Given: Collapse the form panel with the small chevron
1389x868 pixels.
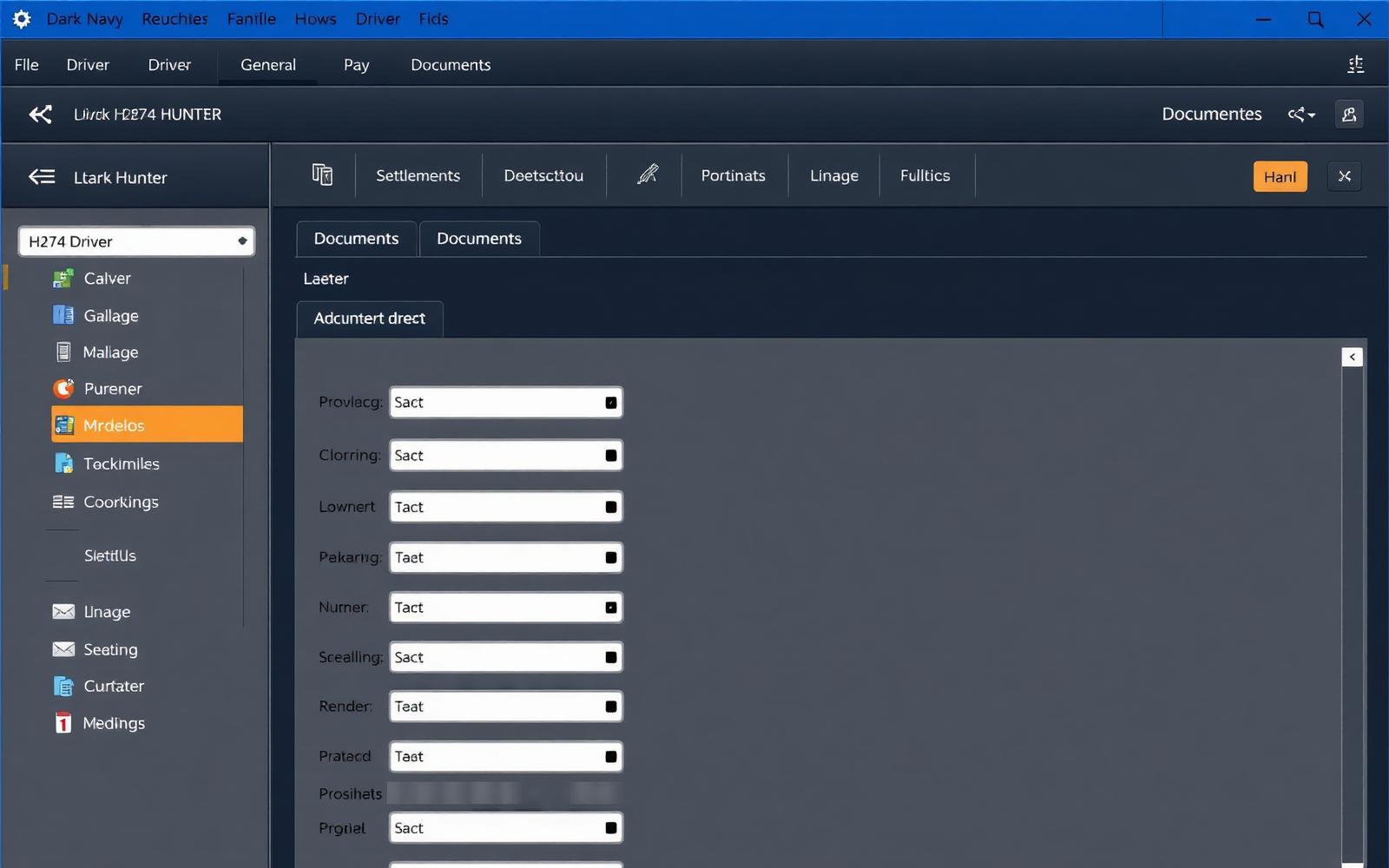Looking at the screenshot, I should coord(1352,357).
